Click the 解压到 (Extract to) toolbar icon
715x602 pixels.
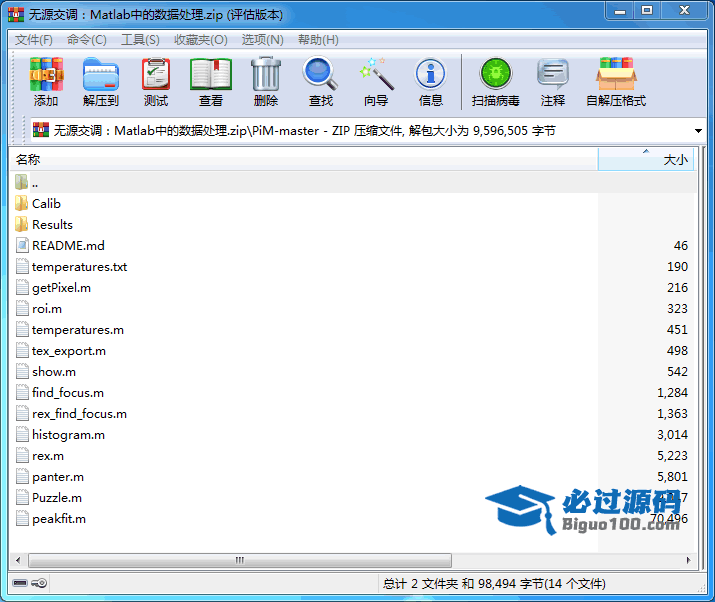coord(101,74)
